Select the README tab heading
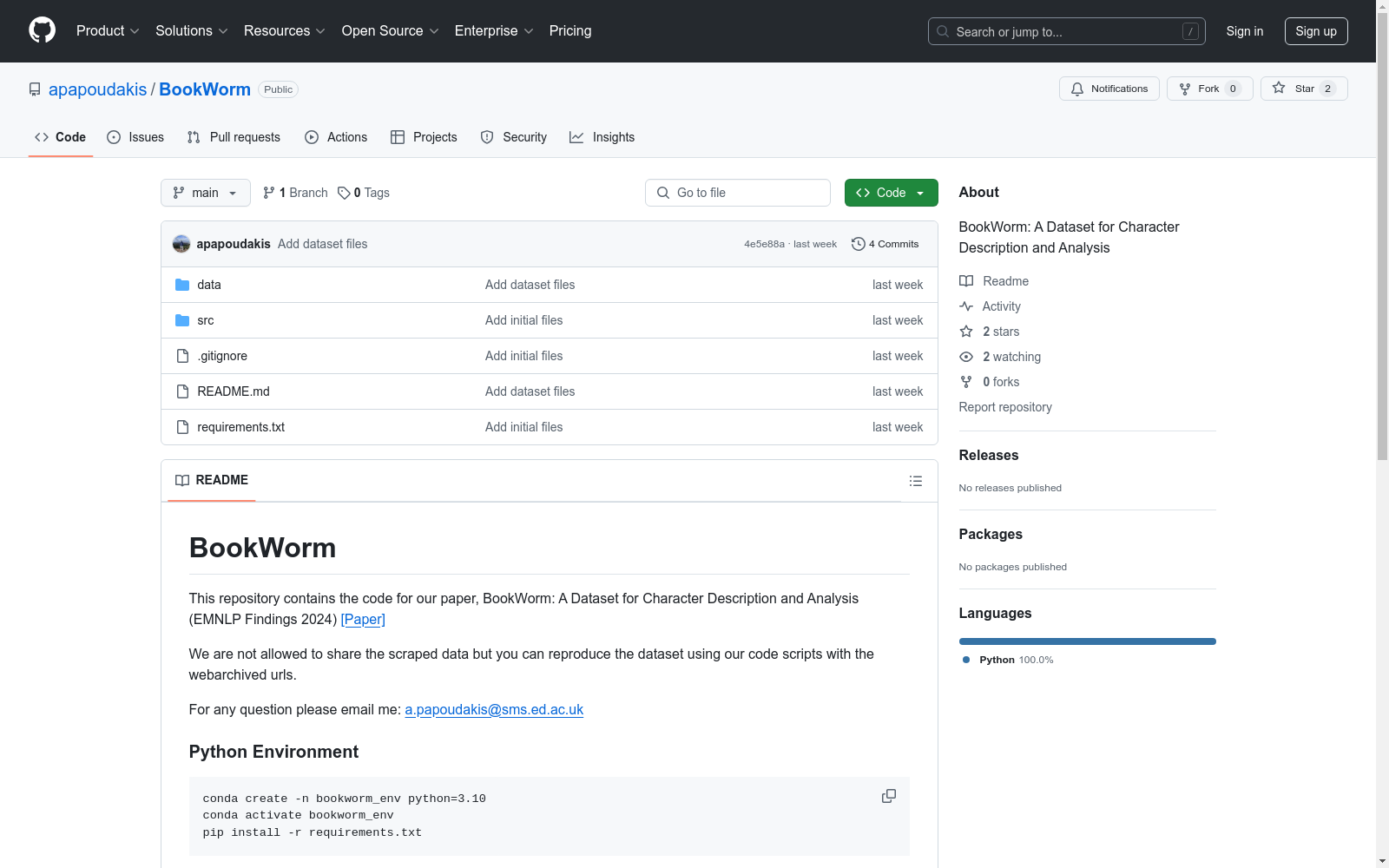The image size is (1389, 868). pyautogui.click(x=212, y=480)
